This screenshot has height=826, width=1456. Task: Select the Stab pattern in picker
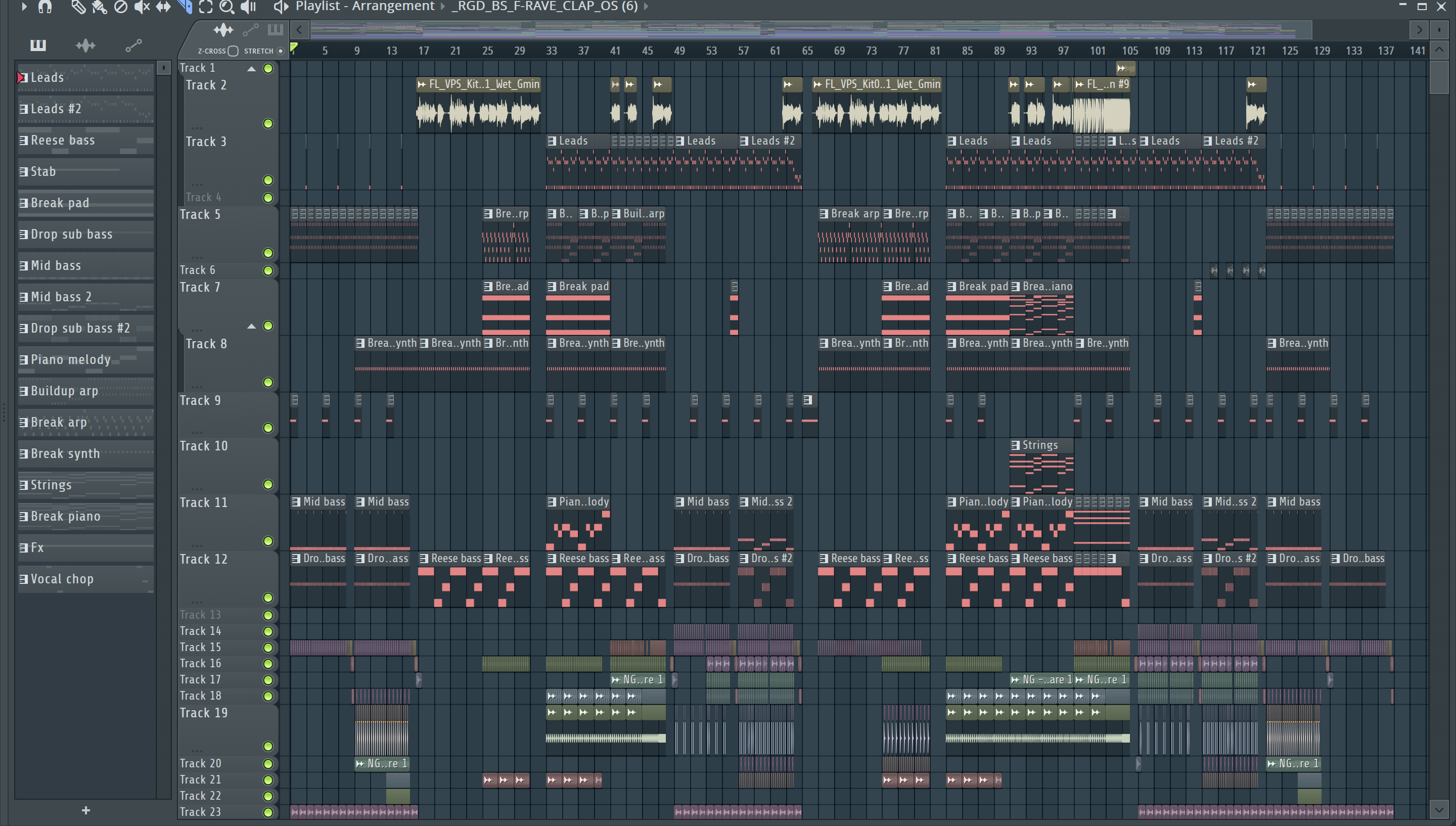point(85,171)
